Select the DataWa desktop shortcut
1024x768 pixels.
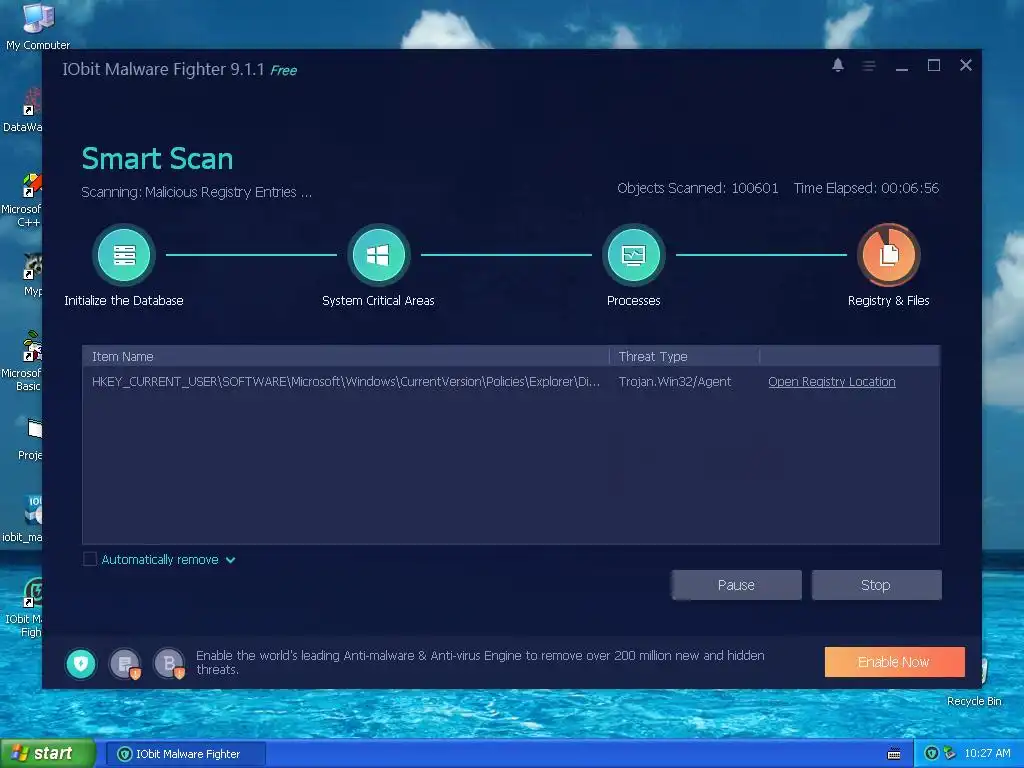[26, 111]
